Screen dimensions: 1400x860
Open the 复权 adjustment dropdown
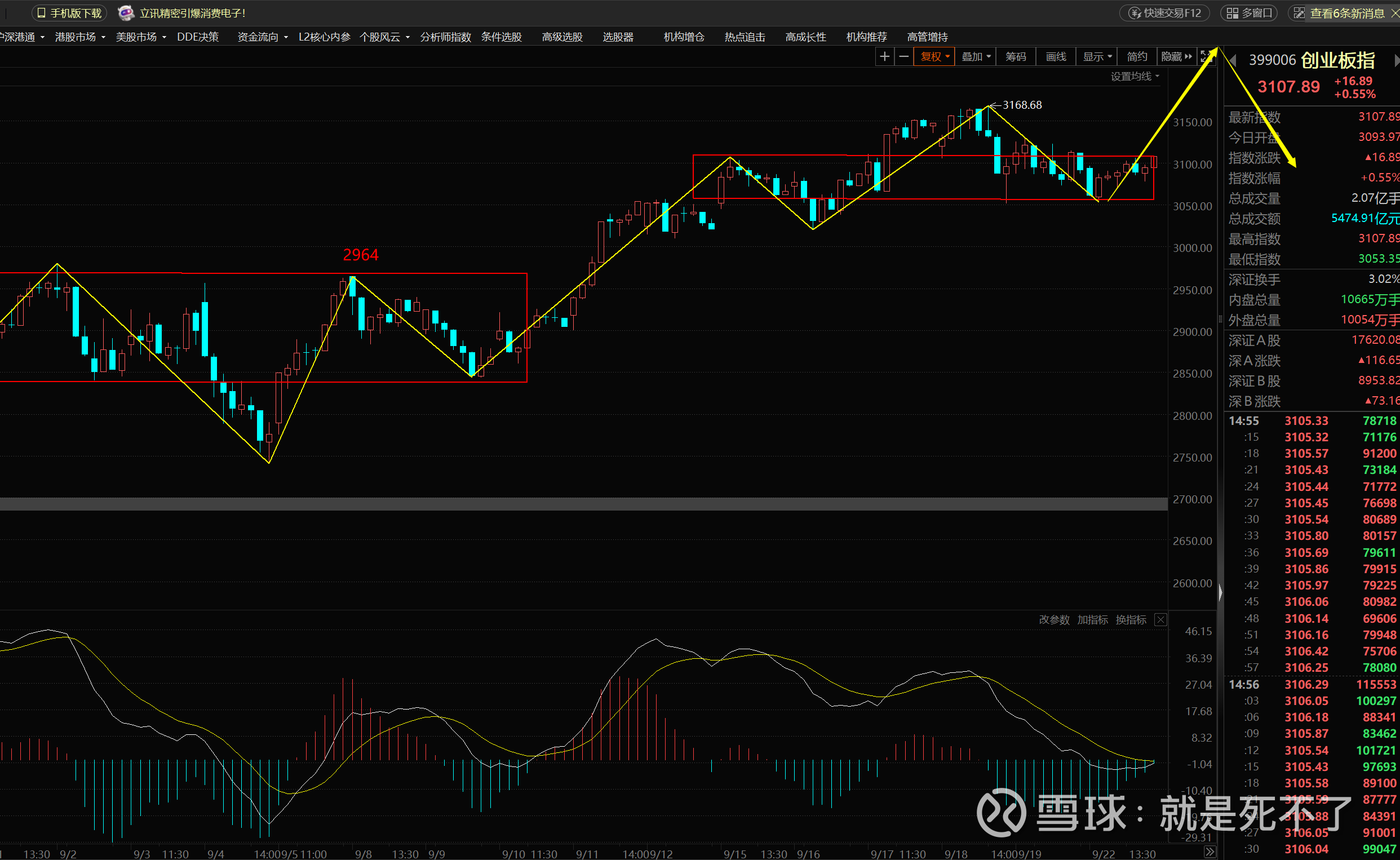(x=934, y=56)
